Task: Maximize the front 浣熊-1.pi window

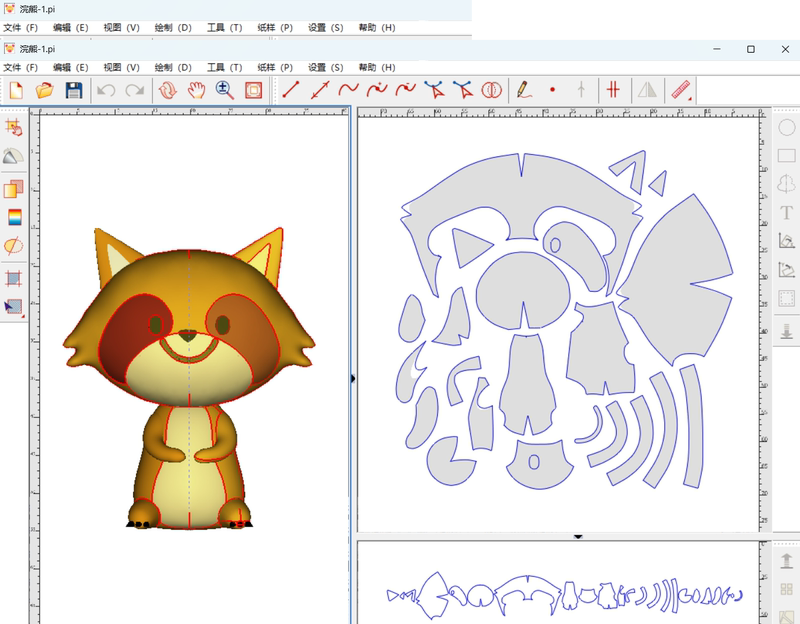Action: point(751,49)
